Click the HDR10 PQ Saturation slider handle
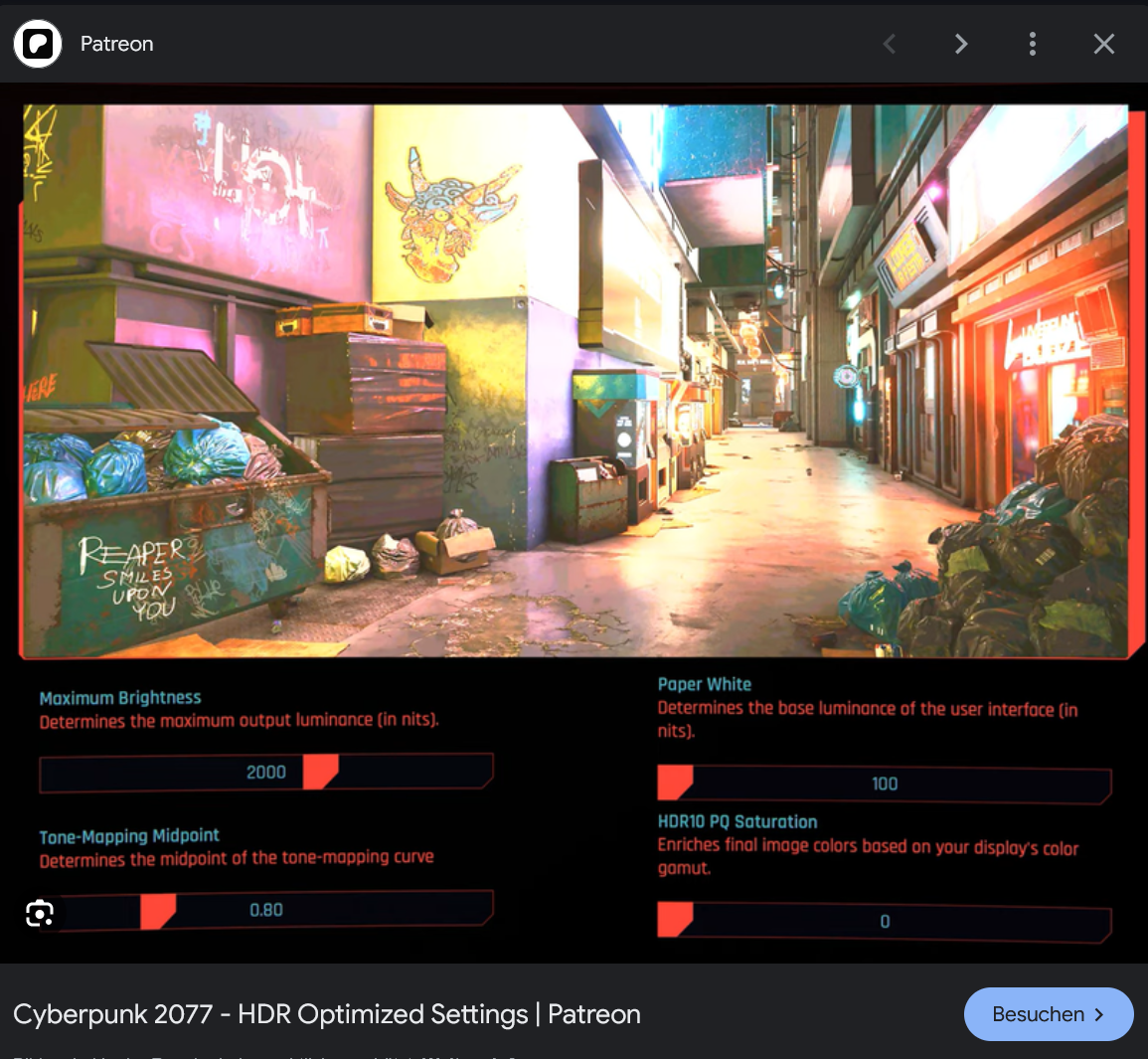1148x1059 pixels. click(674, 920)
